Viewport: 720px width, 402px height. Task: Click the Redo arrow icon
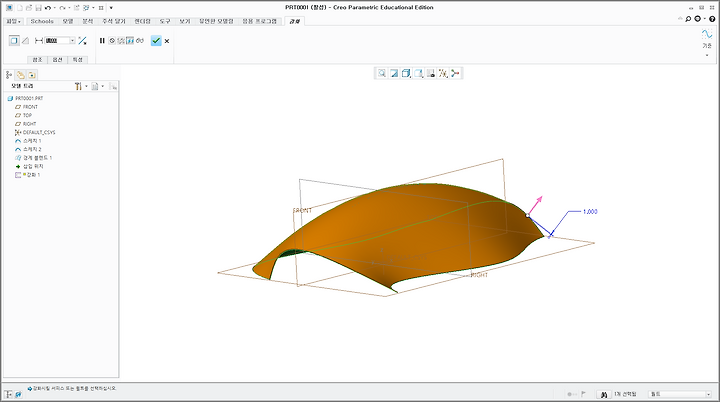(62, 8)
